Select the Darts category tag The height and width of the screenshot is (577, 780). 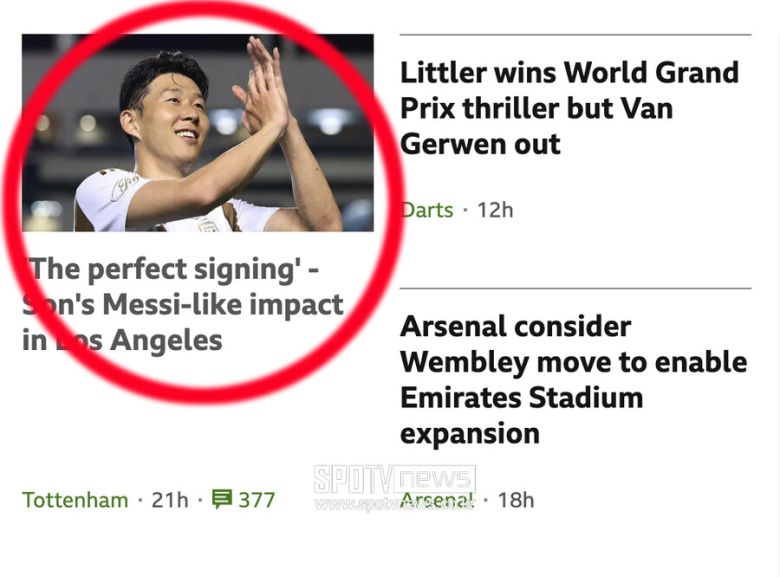(428, 210)
